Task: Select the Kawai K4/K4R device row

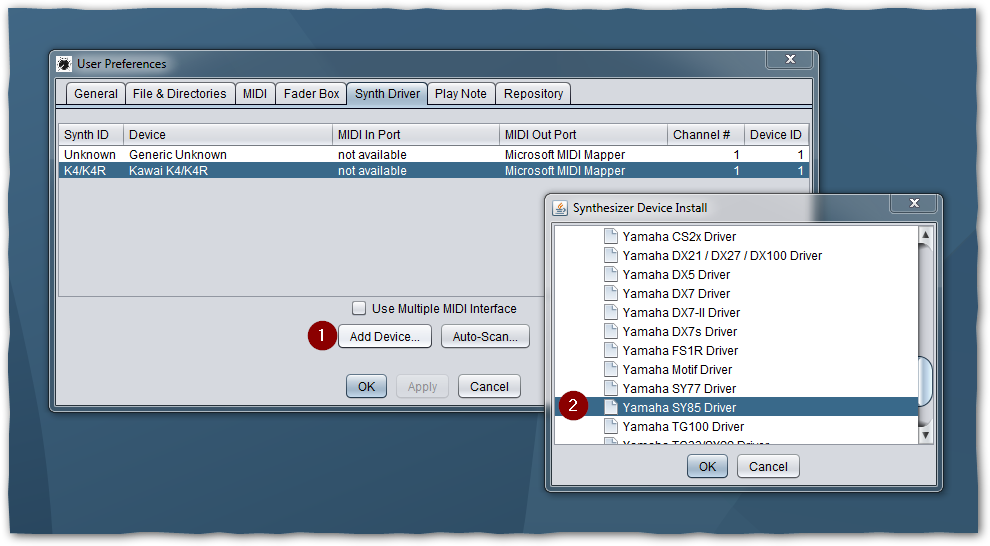Action: (434, 170)
